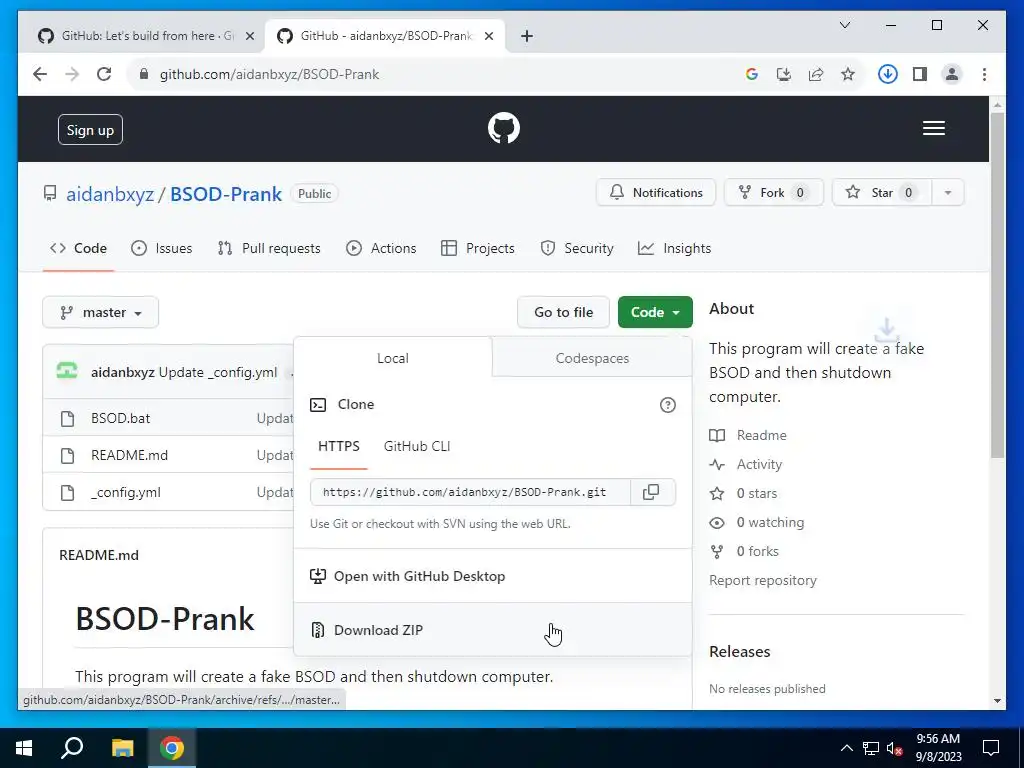Click Report repository link
Viewport: 1024px width, 768px height.
click(763, 580)
